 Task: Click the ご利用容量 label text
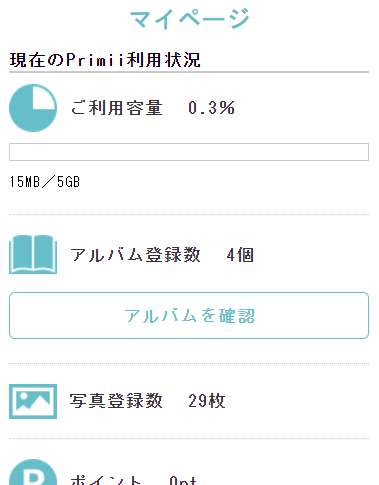(x=116, y=108)
